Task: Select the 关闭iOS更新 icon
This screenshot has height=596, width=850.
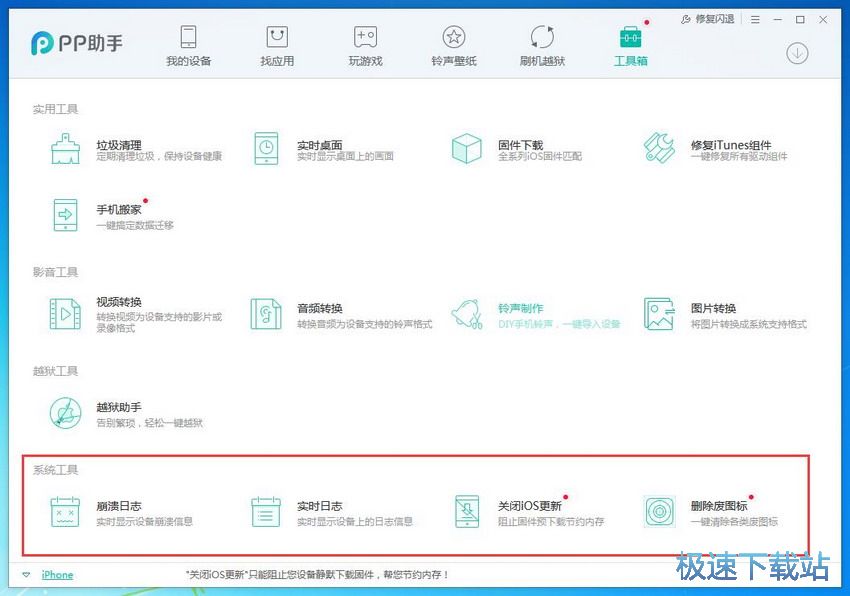Action: point(467,511)
